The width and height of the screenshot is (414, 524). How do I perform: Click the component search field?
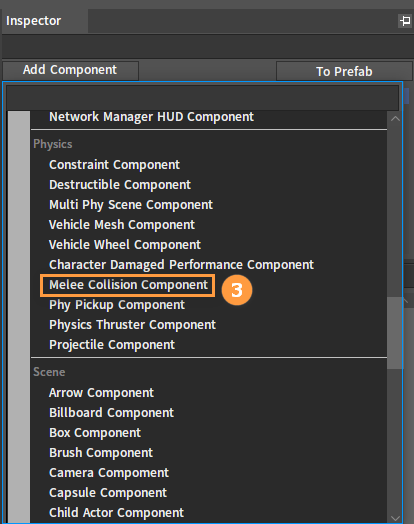(x=202, y=98)
